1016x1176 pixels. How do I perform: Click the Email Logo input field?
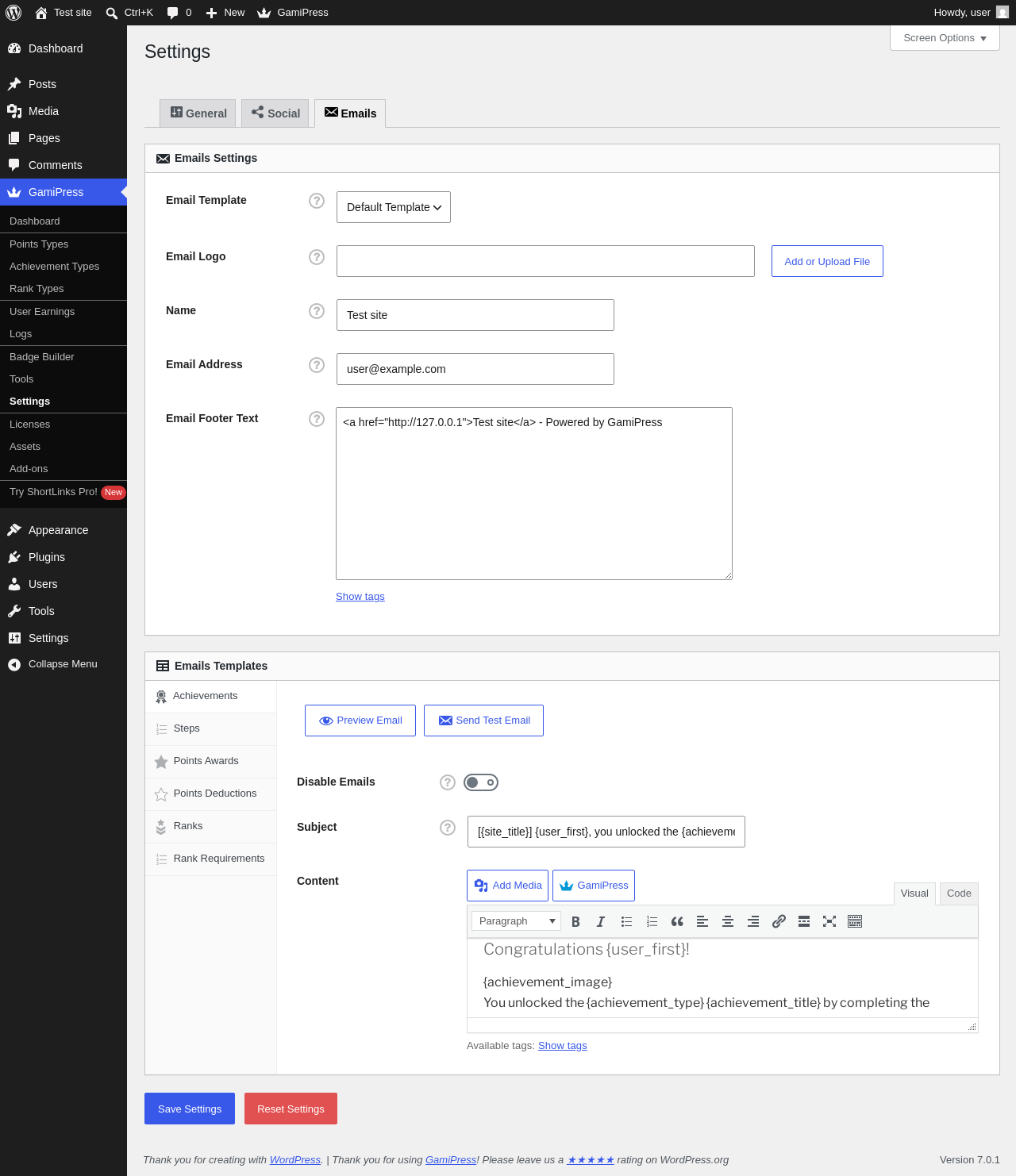click(x=545, y=261)
